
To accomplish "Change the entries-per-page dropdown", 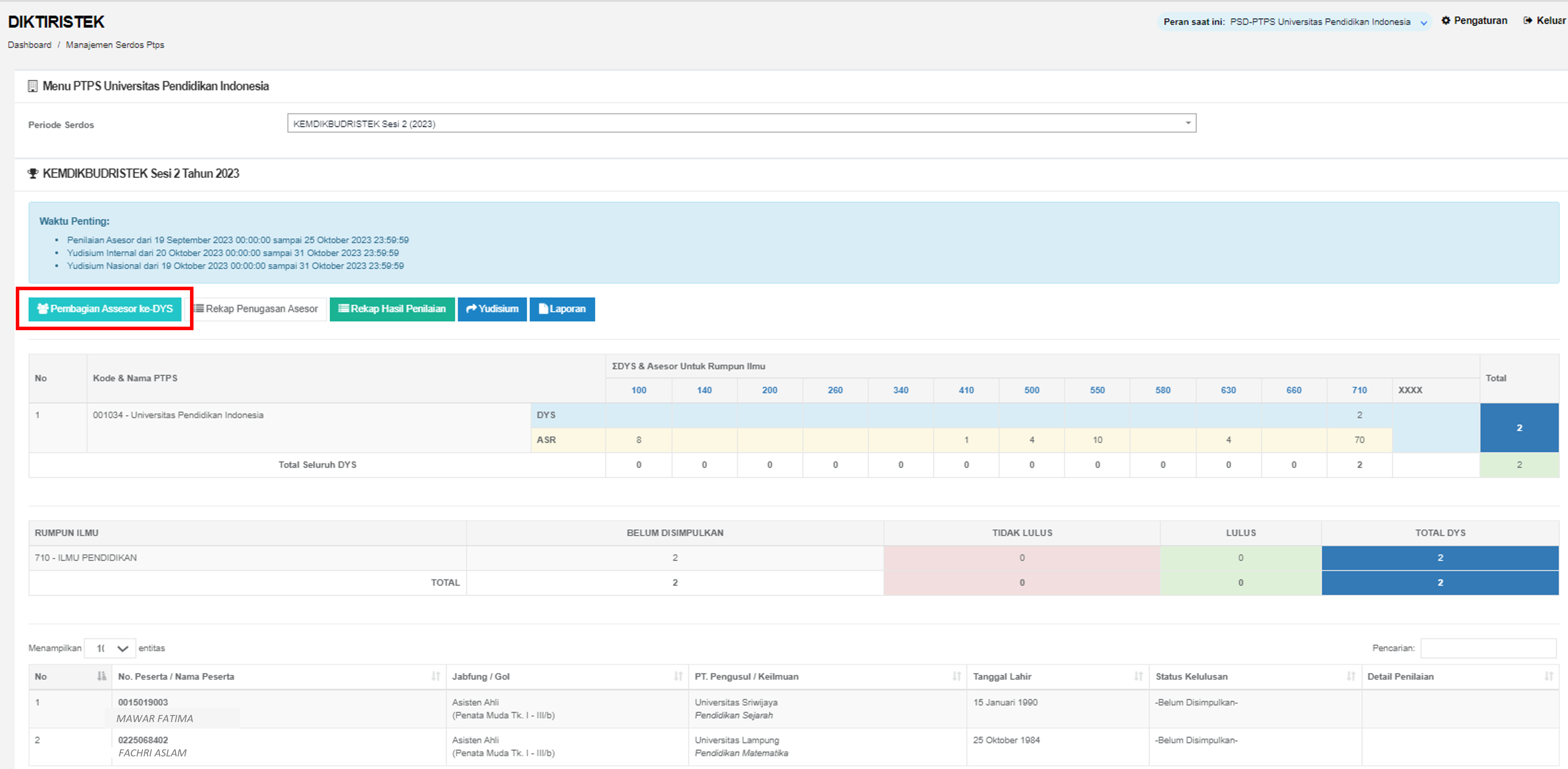I will pos(110,648).
